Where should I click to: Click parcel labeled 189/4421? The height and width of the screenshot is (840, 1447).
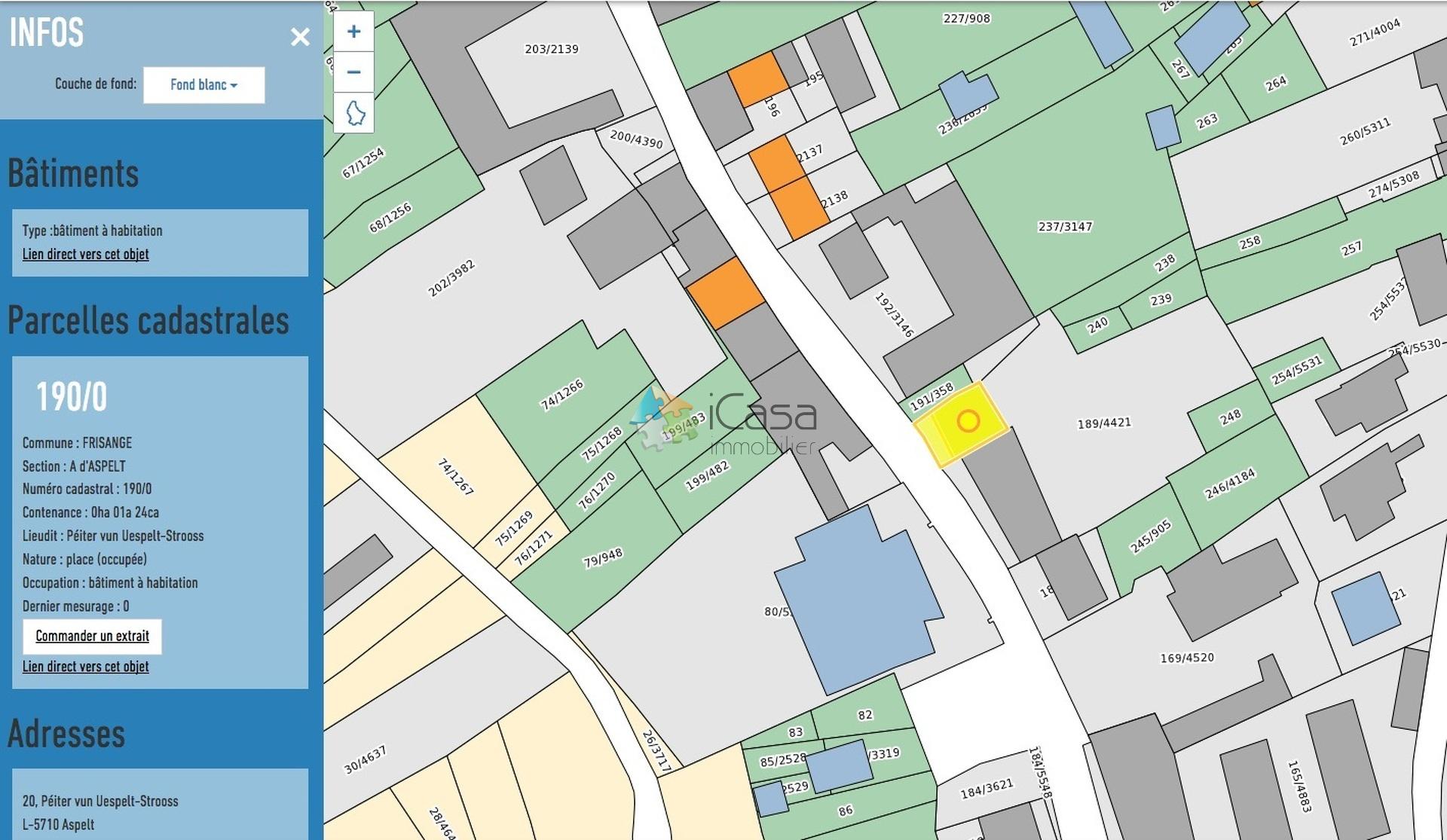tap(1103, 423)
